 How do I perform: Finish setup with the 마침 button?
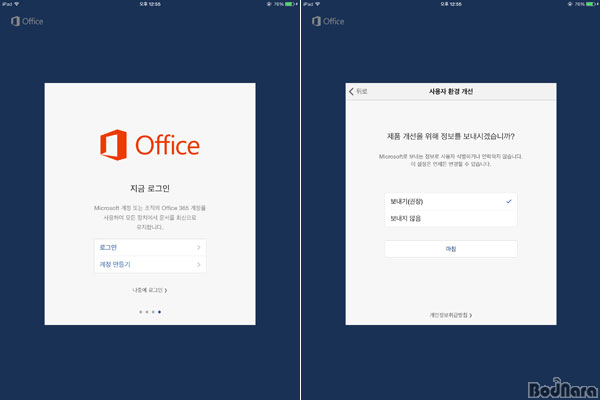point(451,249)
